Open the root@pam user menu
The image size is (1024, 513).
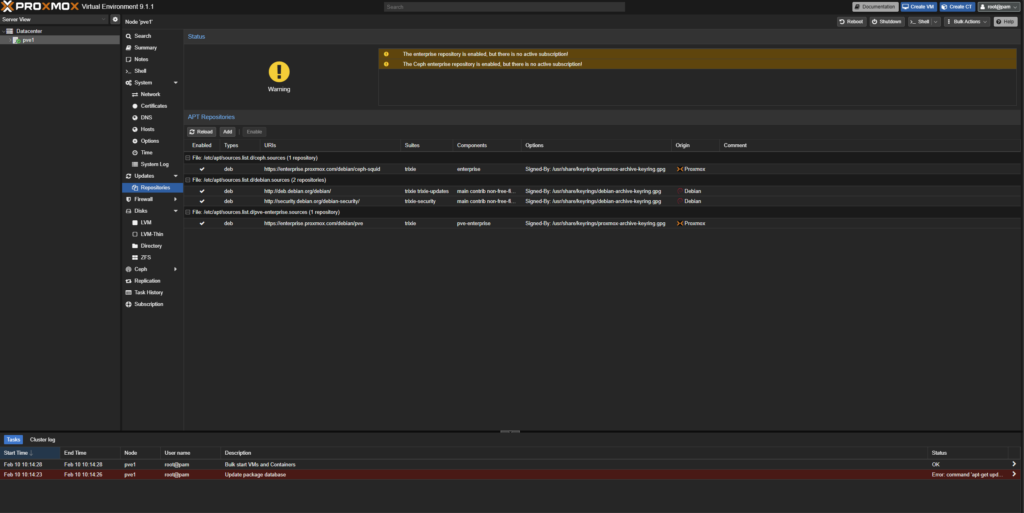click(x=999, y=7)
